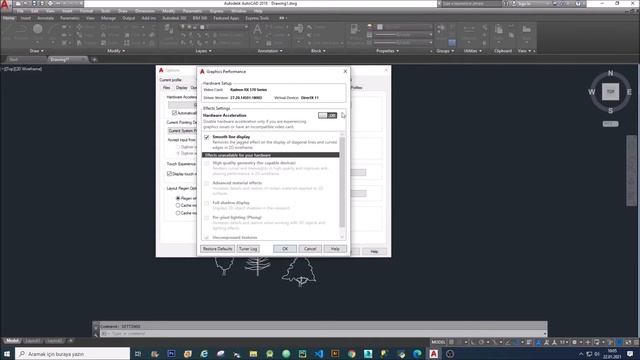Image resolution: width=640 pixels, height=360 pixels.
Task: Expand the Draw panel
Action: click(x=37, y=51)
